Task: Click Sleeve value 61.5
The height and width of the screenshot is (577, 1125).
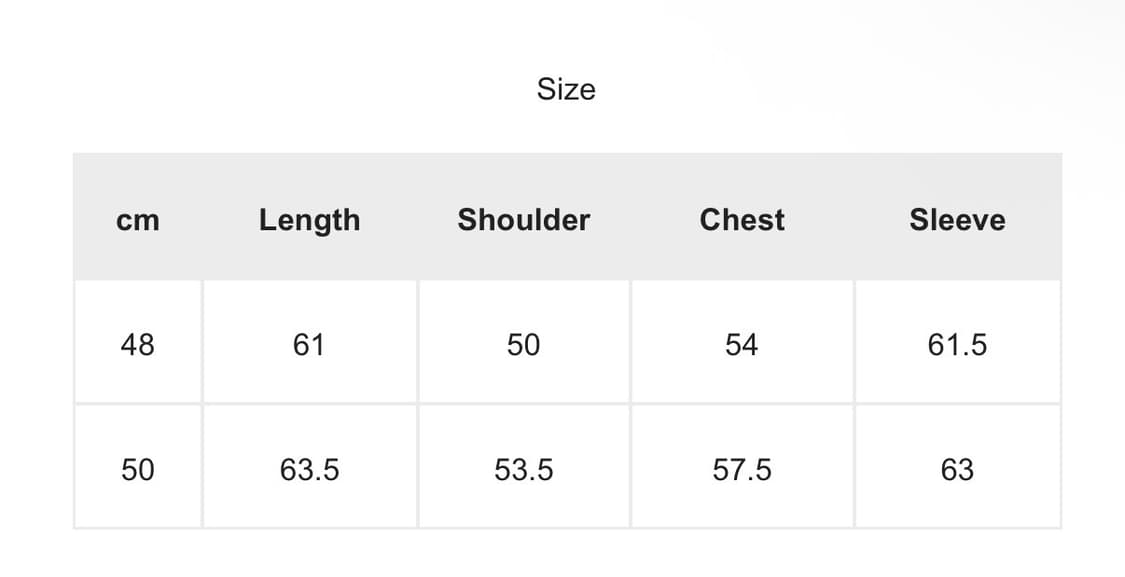Action: point(957,345)
